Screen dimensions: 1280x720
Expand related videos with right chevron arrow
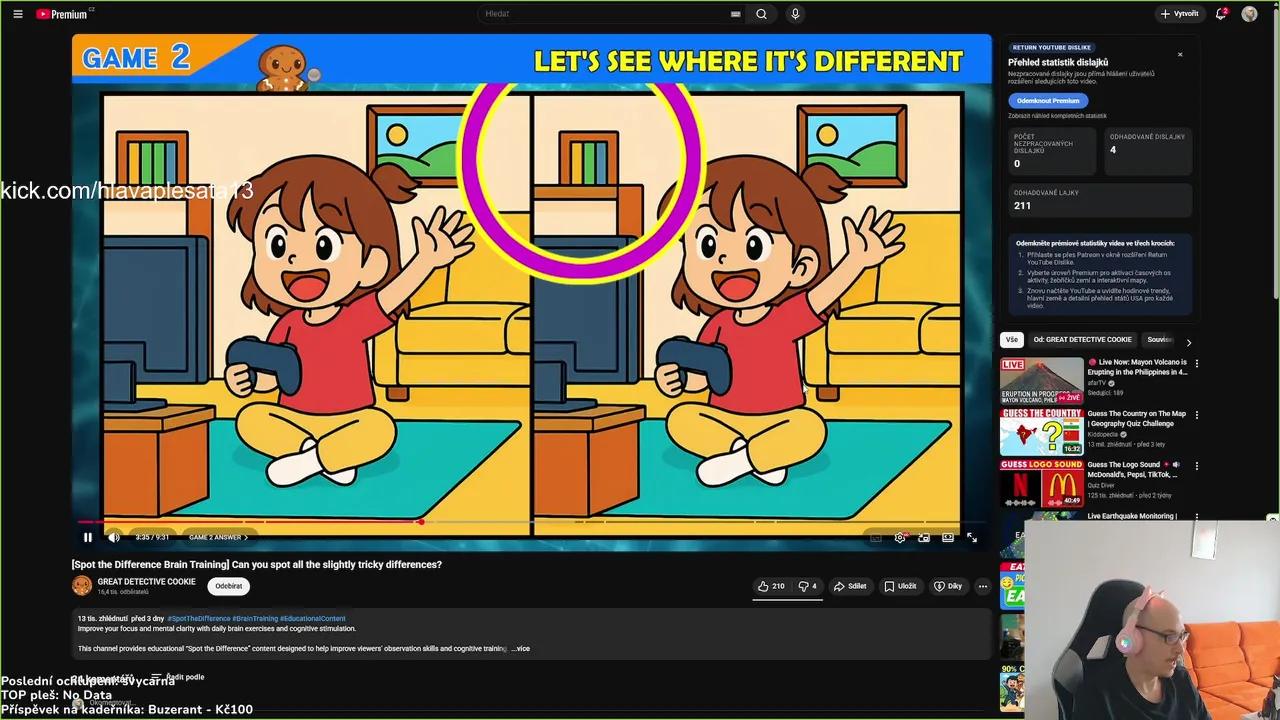(1189, 341)
